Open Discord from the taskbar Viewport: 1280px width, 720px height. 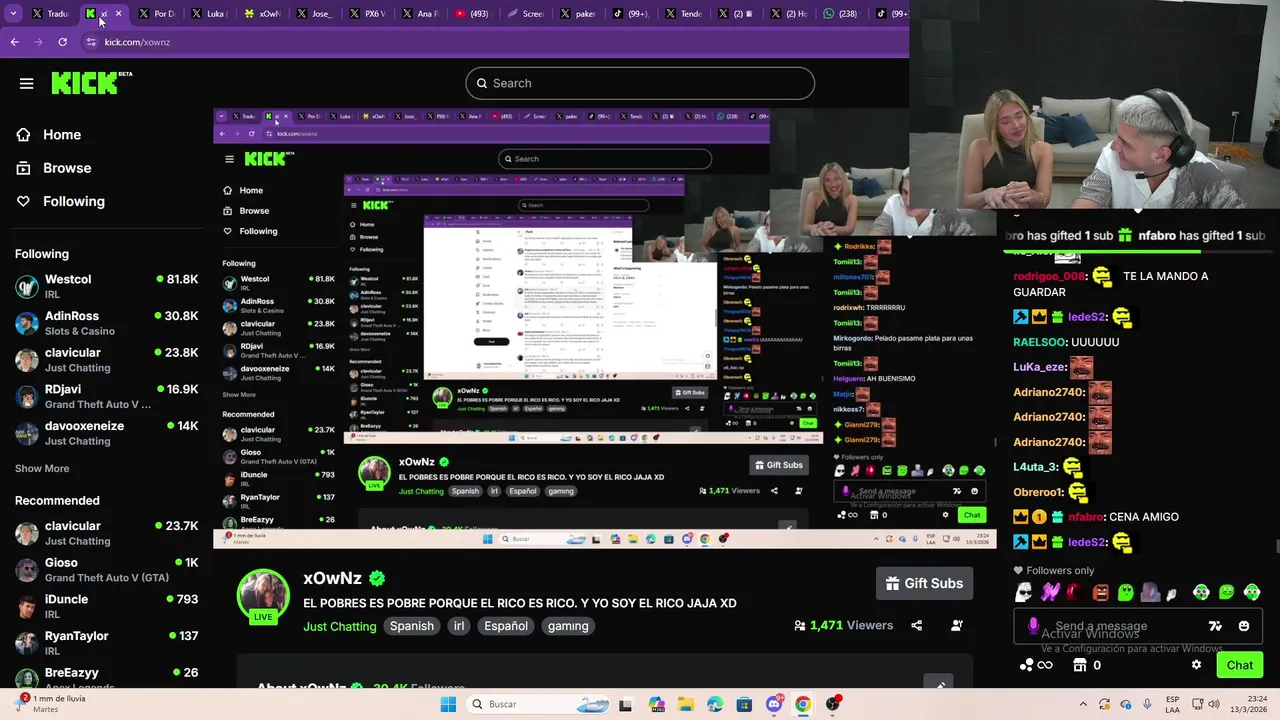coord(773,704)
